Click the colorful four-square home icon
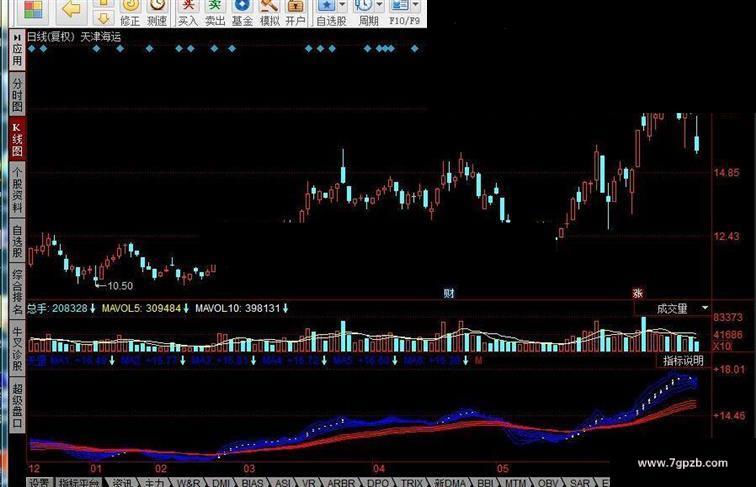This screenshot has height=487, width=756. pyautogui.click(x=33, y=10)
